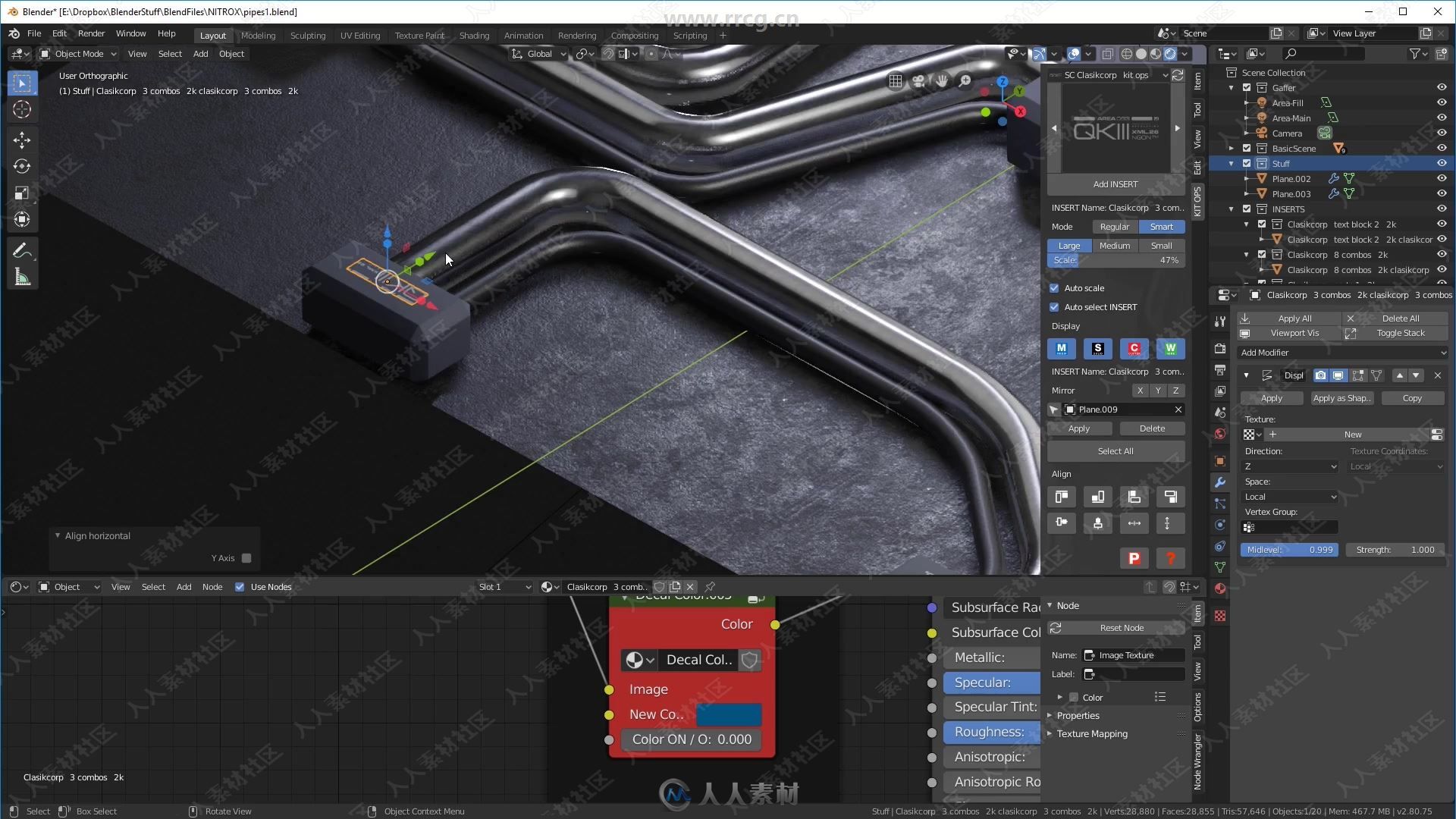Expand the INSERTS collection in outliner
The image size is (1456, 819).
tap(1232, 208)
